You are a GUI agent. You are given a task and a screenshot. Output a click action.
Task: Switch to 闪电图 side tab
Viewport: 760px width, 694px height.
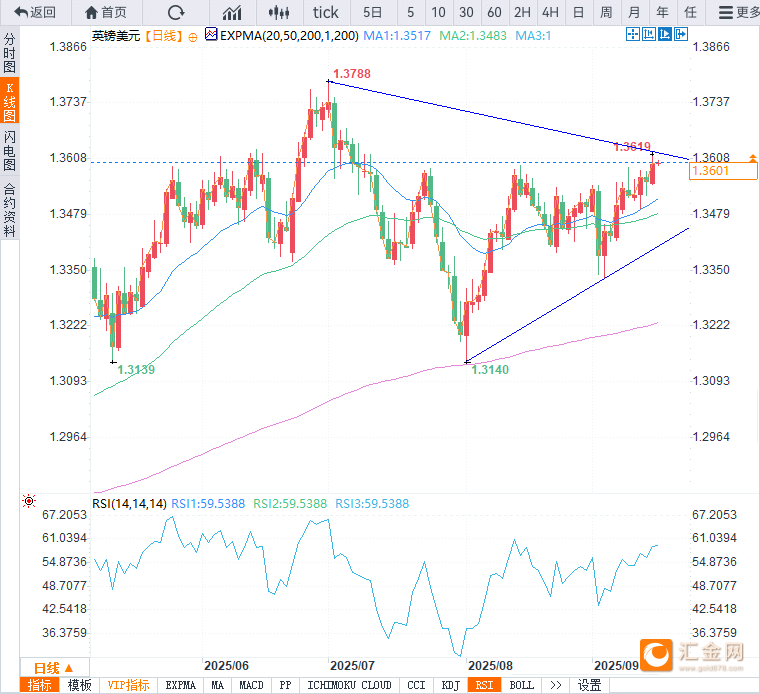[x=10, y=151]
